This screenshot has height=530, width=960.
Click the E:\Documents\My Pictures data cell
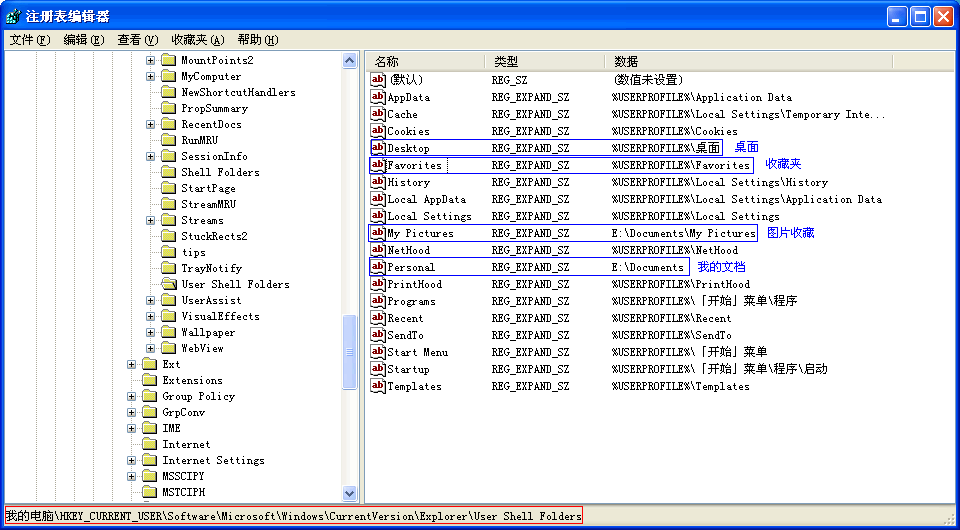(683, 233)
